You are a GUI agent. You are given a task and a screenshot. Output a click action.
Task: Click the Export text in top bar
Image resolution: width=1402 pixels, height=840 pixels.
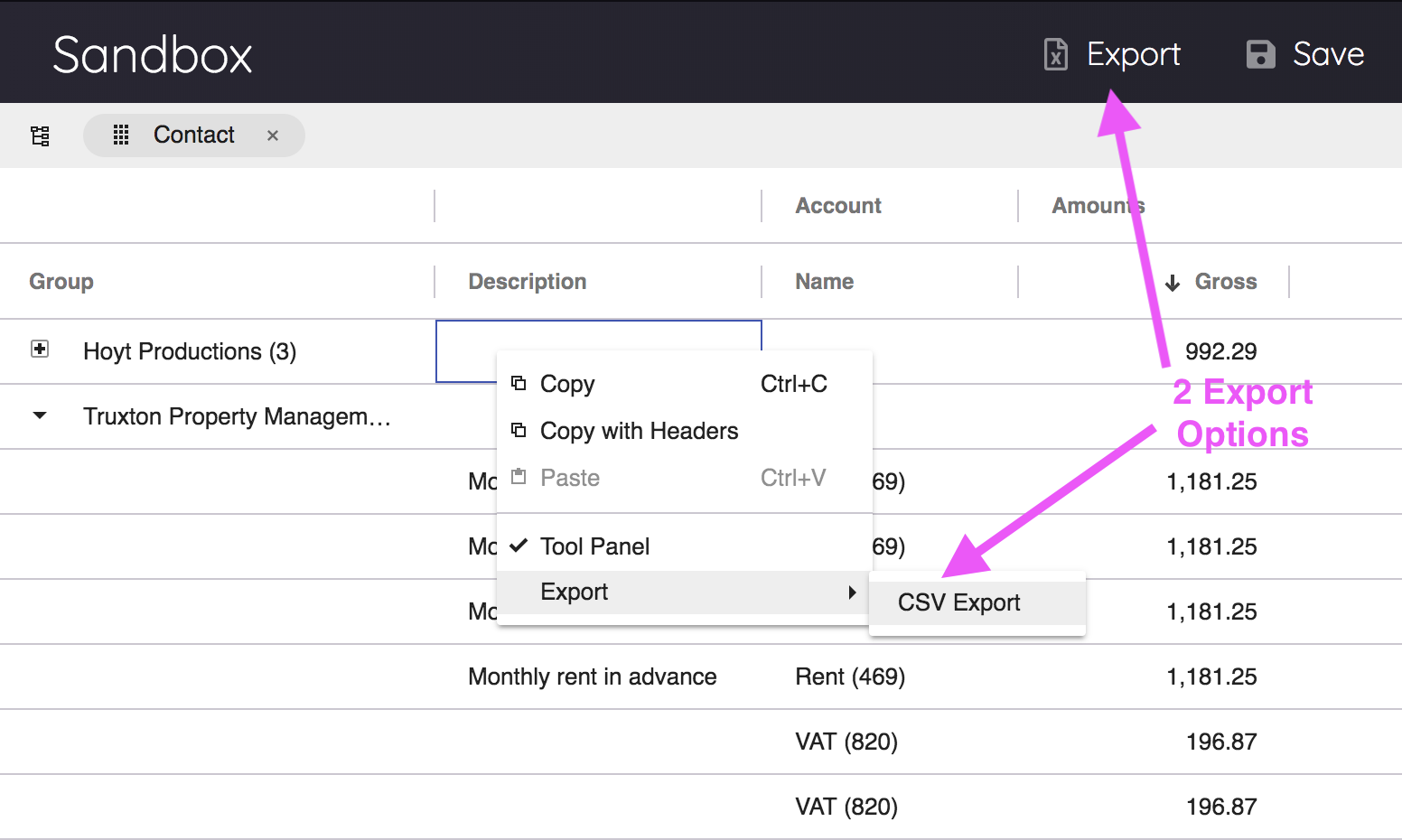(x=1134, y=54)
